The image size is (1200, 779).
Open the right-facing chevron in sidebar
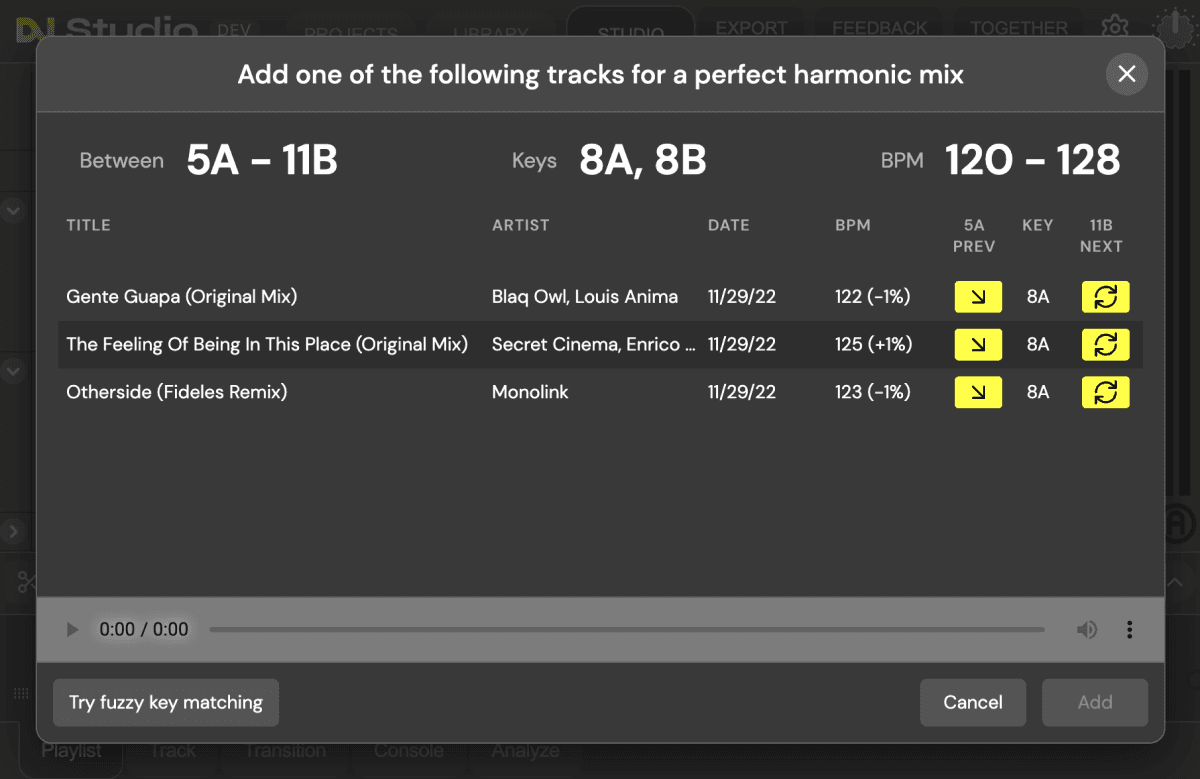14,531
